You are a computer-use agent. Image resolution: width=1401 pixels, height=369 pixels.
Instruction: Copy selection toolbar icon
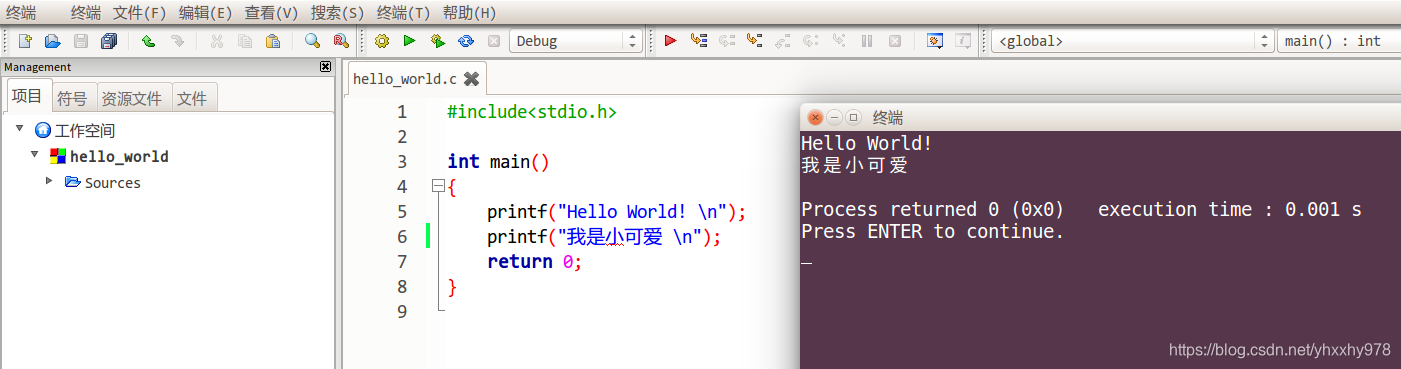pyautogui.click(x=244, y=41)
